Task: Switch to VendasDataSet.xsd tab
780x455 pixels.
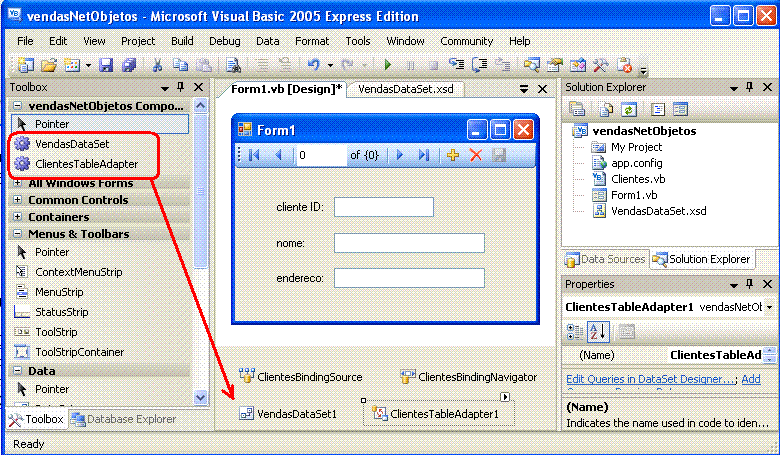Action: click(406, 90)
